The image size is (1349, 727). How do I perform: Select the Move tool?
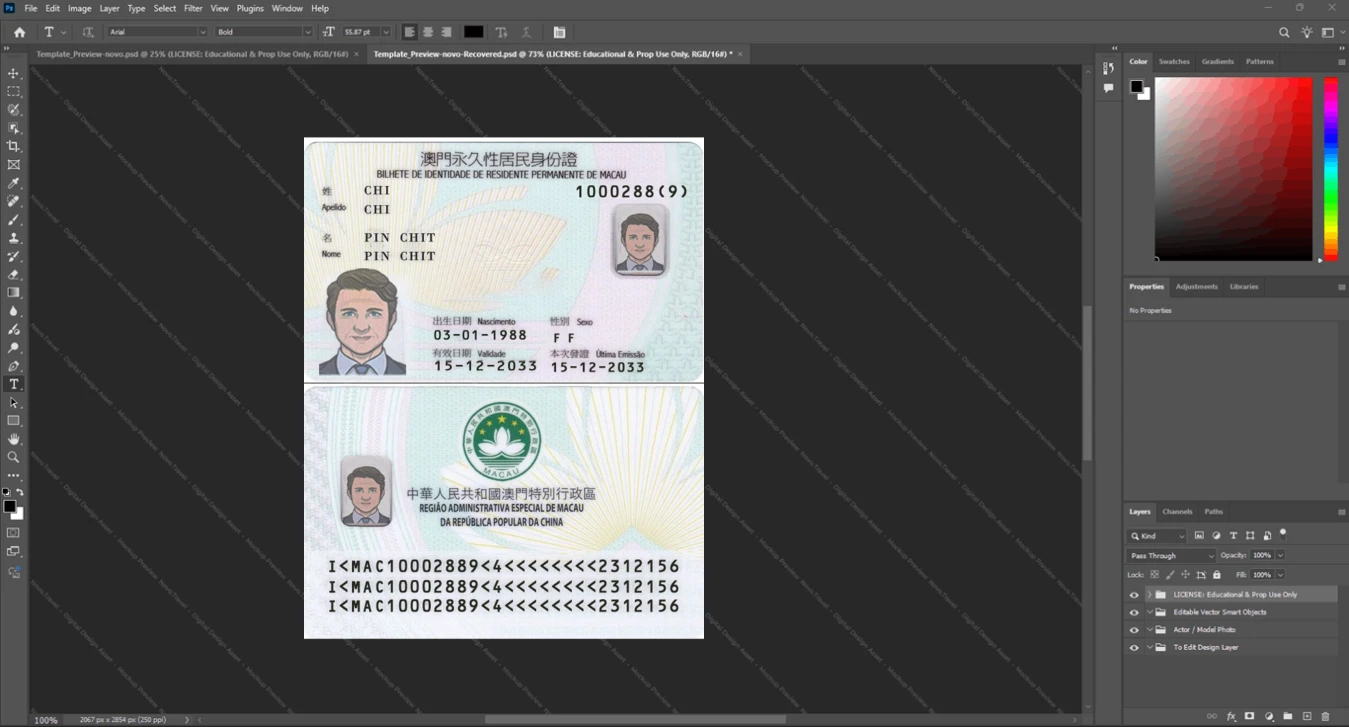pyautogui.click(x=13, y=73)
